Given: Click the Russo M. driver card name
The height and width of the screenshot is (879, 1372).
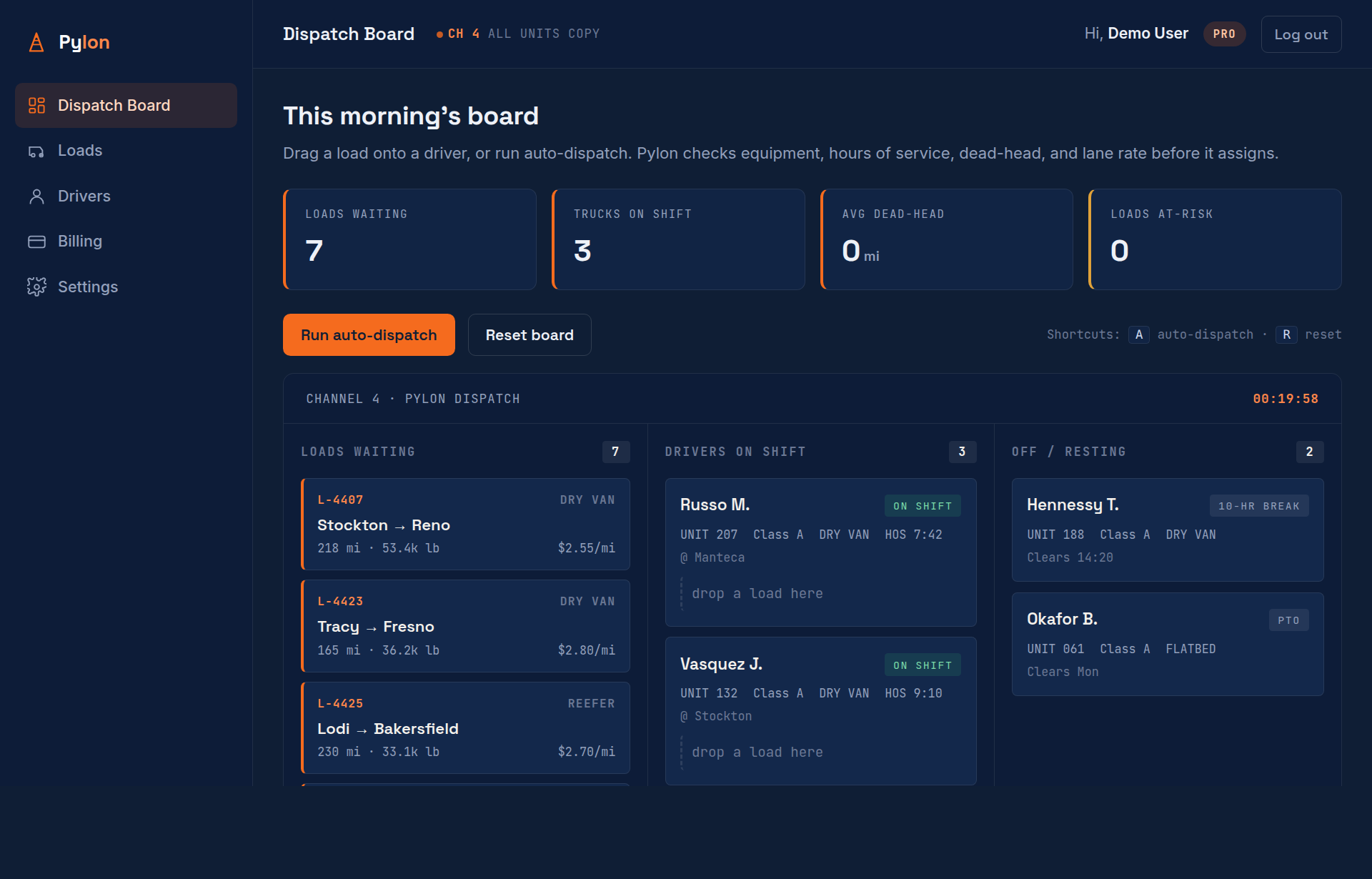Looking at the screenshot, I should [715, 505].
